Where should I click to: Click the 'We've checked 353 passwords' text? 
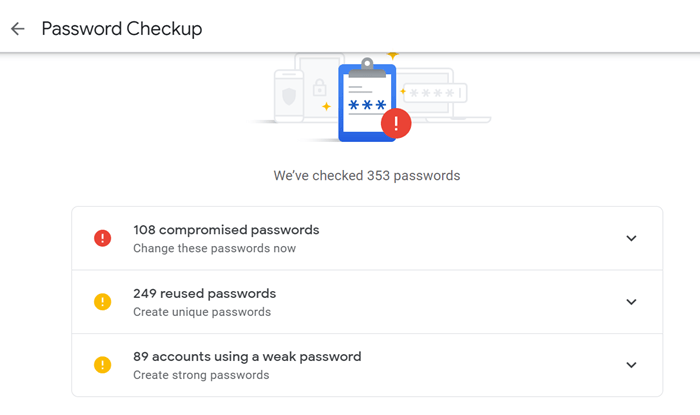click(367, 176)
